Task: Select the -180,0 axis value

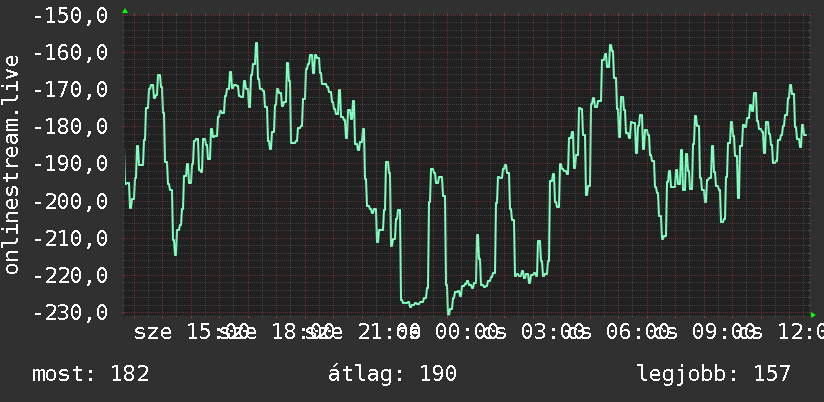Action: 70,127
